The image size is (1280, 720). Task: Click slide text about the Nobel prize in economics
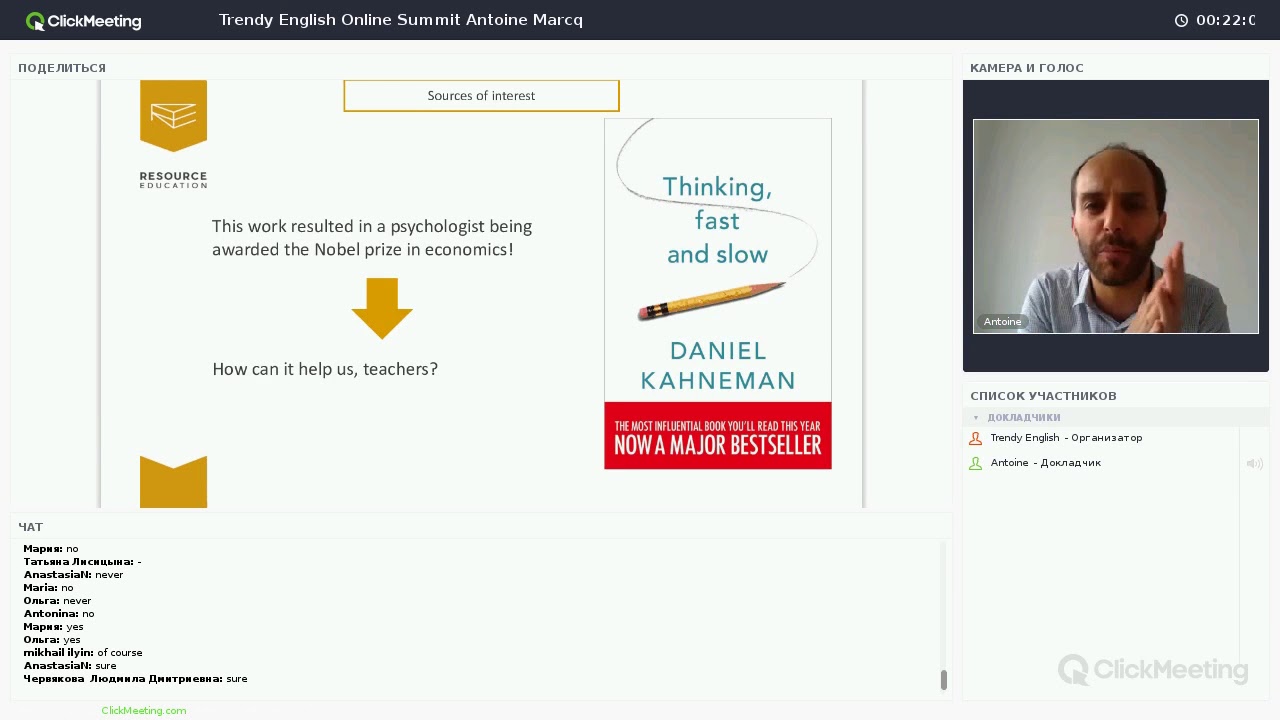372,238
